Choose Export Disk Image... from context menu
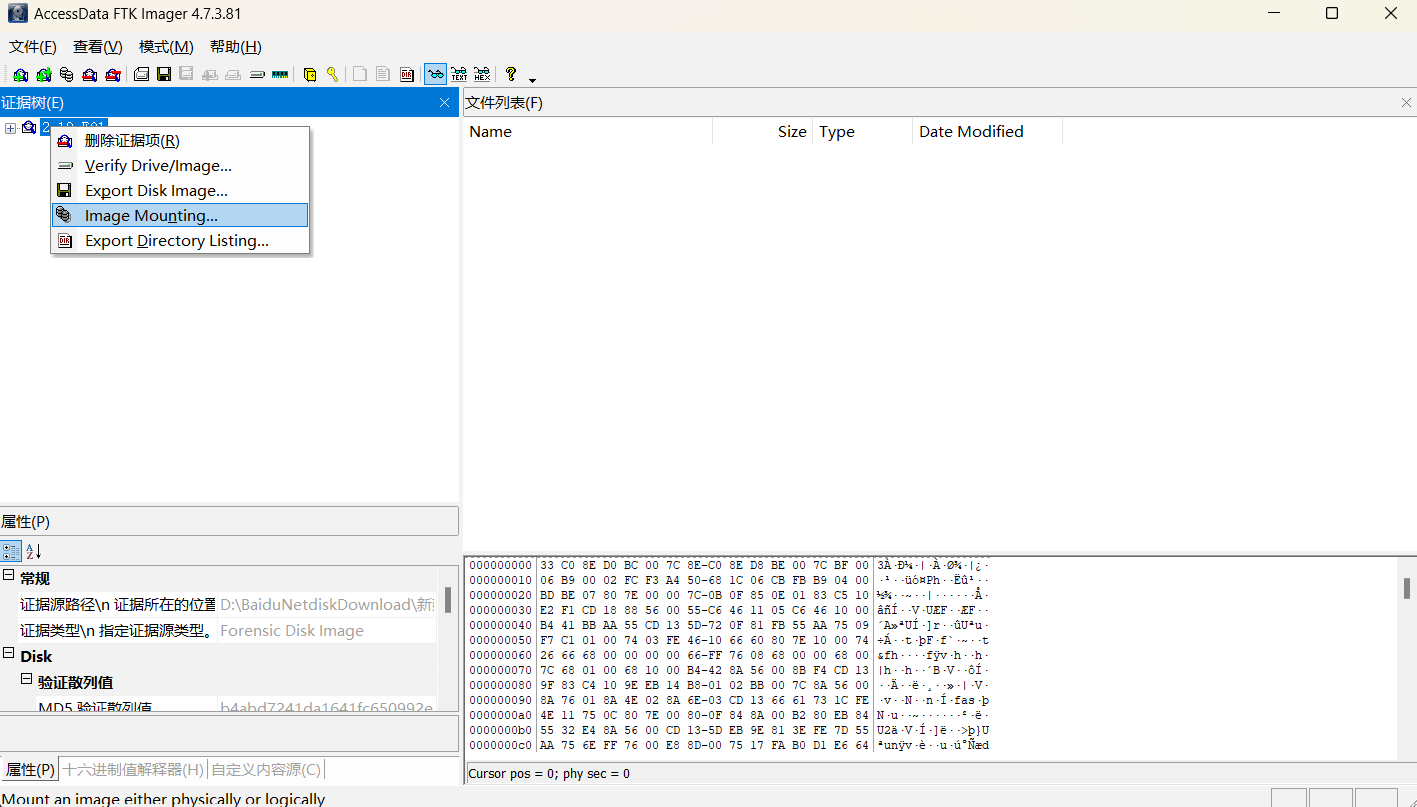Screen dimensions: 1417x807 click(x=180, y=191)
